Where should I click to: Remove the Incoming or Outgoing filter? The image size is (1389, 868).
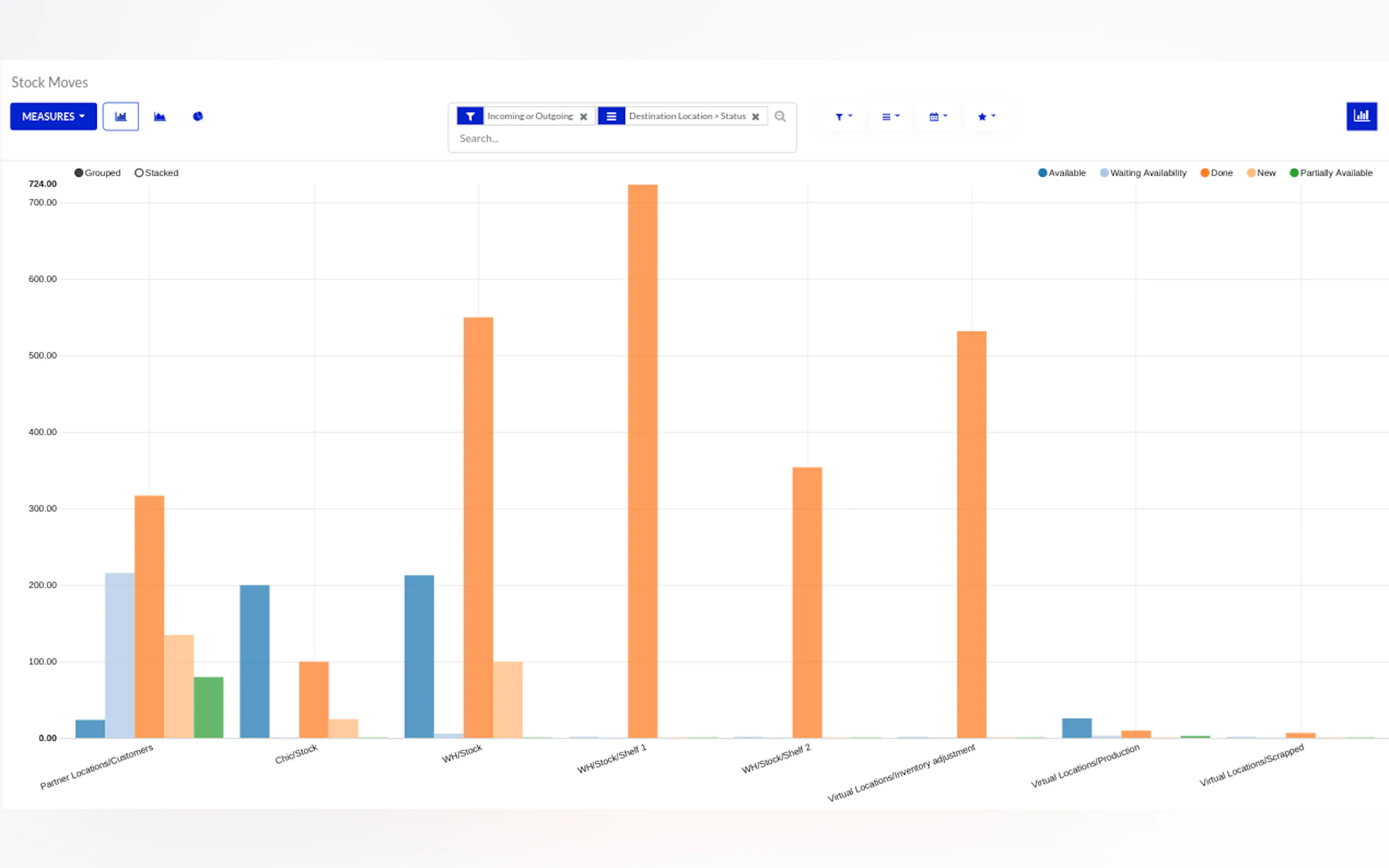pyautogui.click(x=583, y=116)
